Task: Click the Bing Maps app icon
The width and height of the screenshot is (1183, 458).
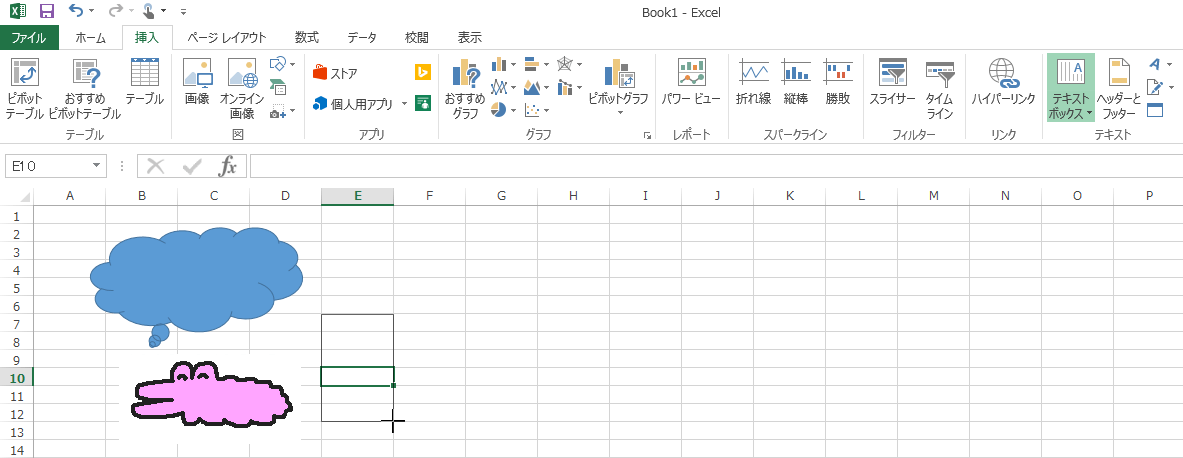Action: (x=422, y=72)
